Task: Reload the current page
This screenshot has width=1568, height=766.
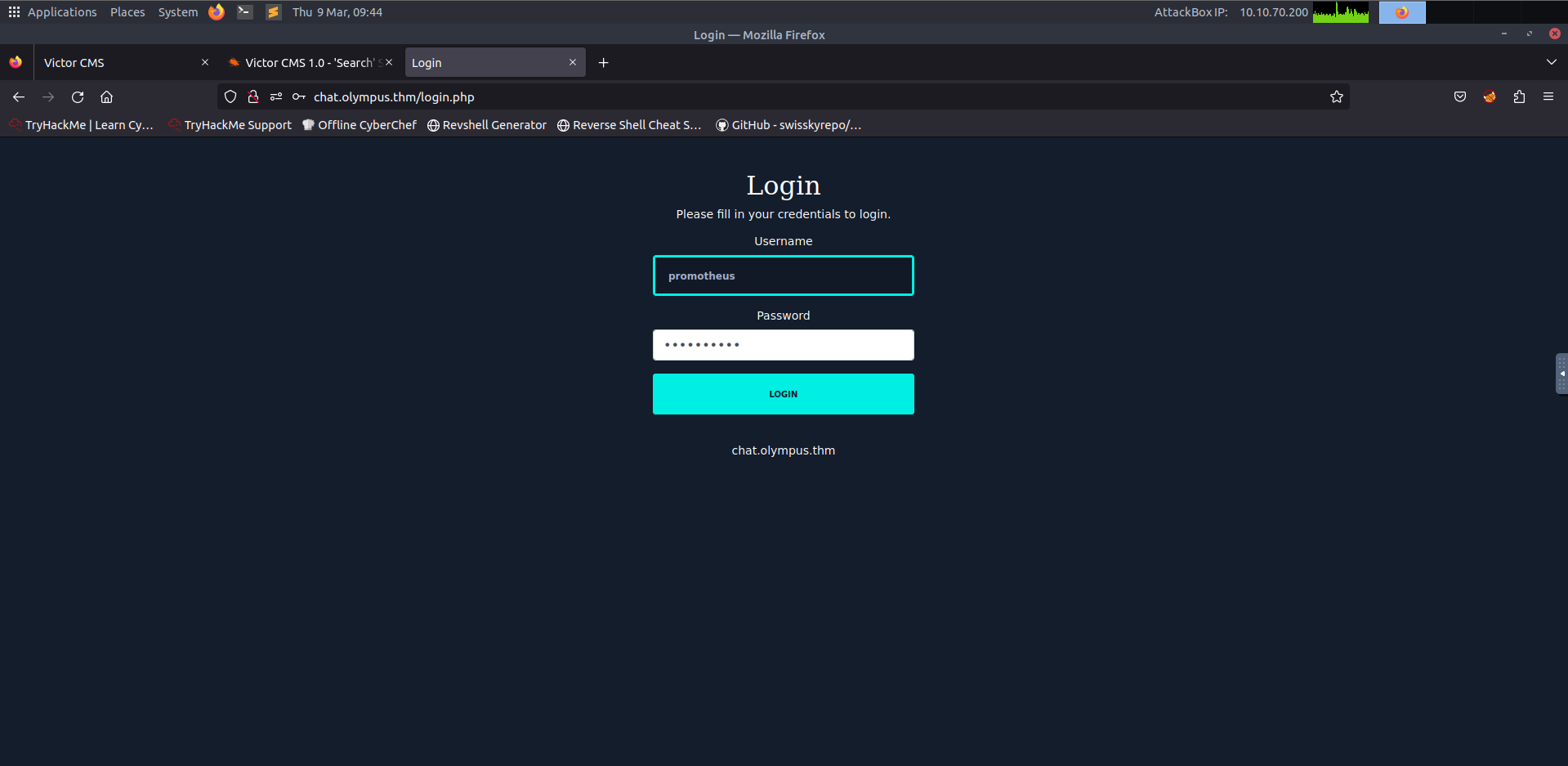Action: point(77,96)
